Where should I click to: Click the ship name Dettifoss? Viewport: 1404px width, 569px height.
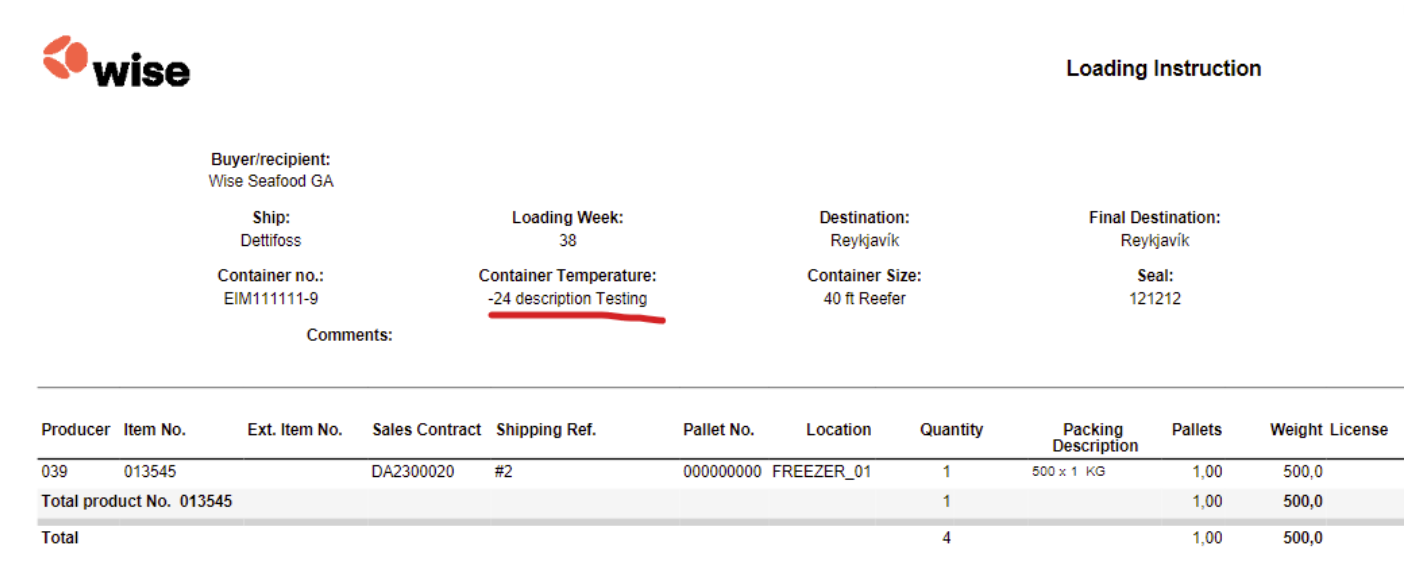(271, 241)
